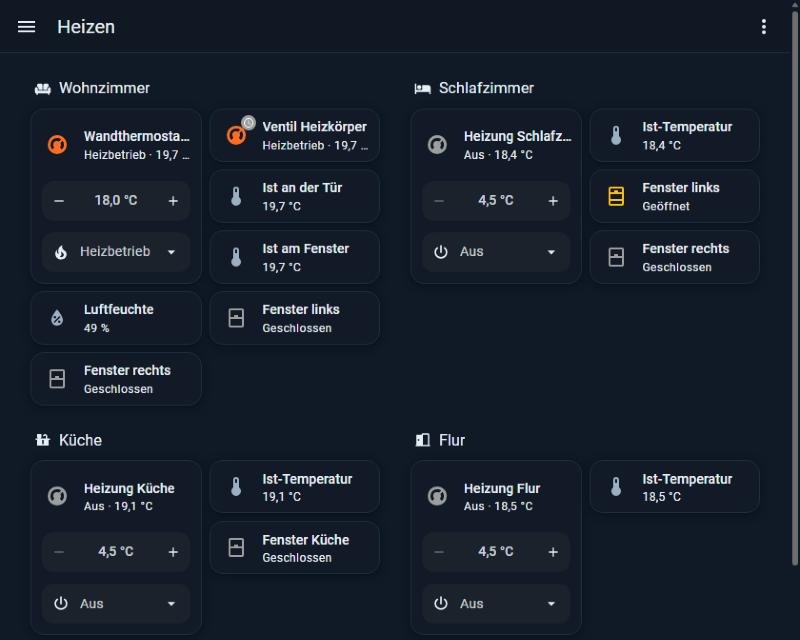Click Wohnzimmer Fenster rechts window icon
Viewport: 800px width, 640px height.
pyautogui.click(x=57, y=379)
